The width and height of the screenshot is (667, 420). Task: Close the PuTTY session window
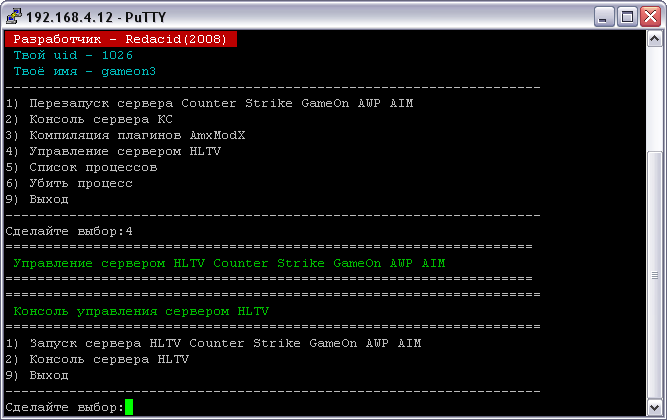(650, 17)
